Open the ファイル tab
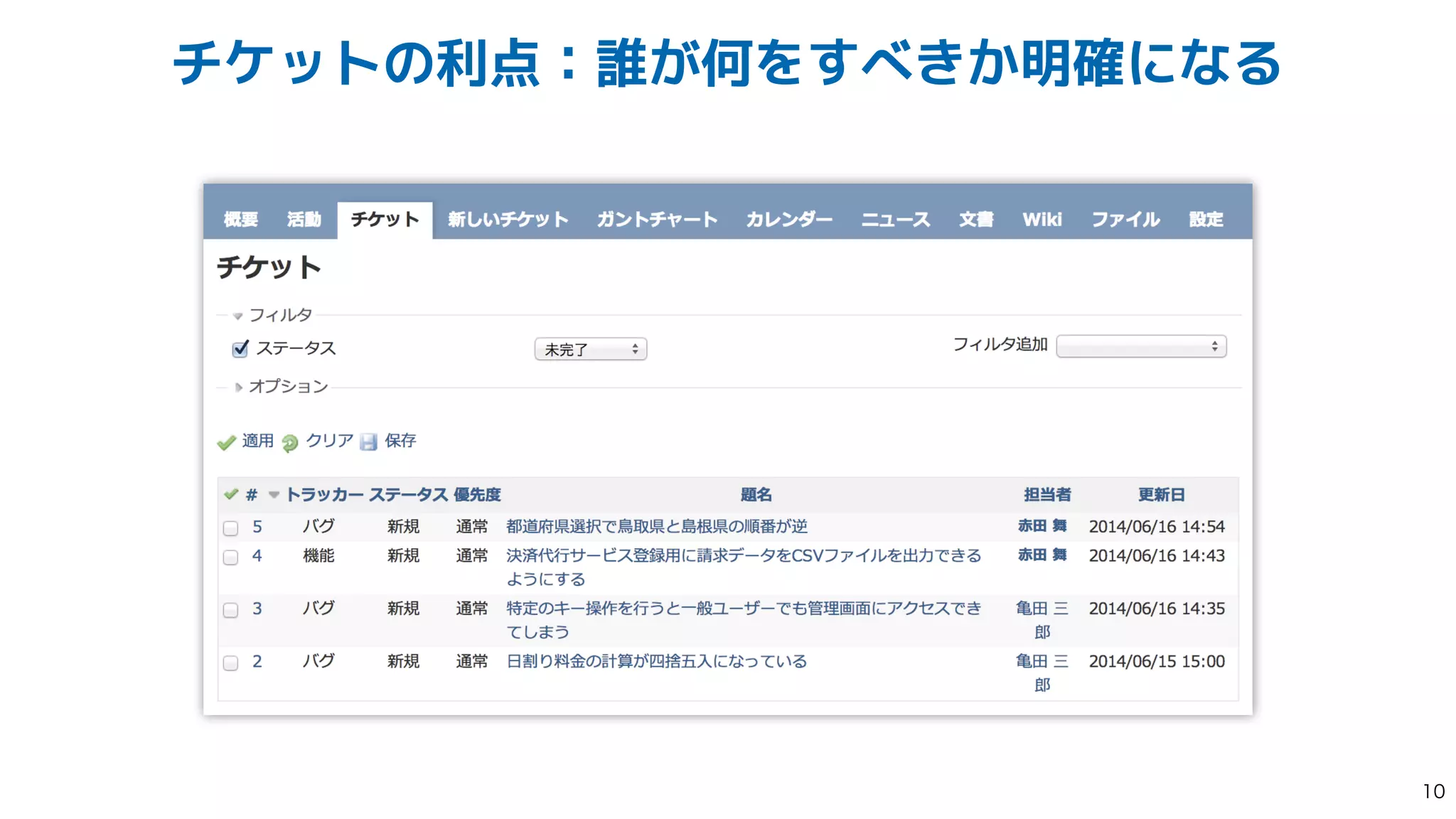The height and width of the screenshot is (819, 1456). click(1125, 219)
